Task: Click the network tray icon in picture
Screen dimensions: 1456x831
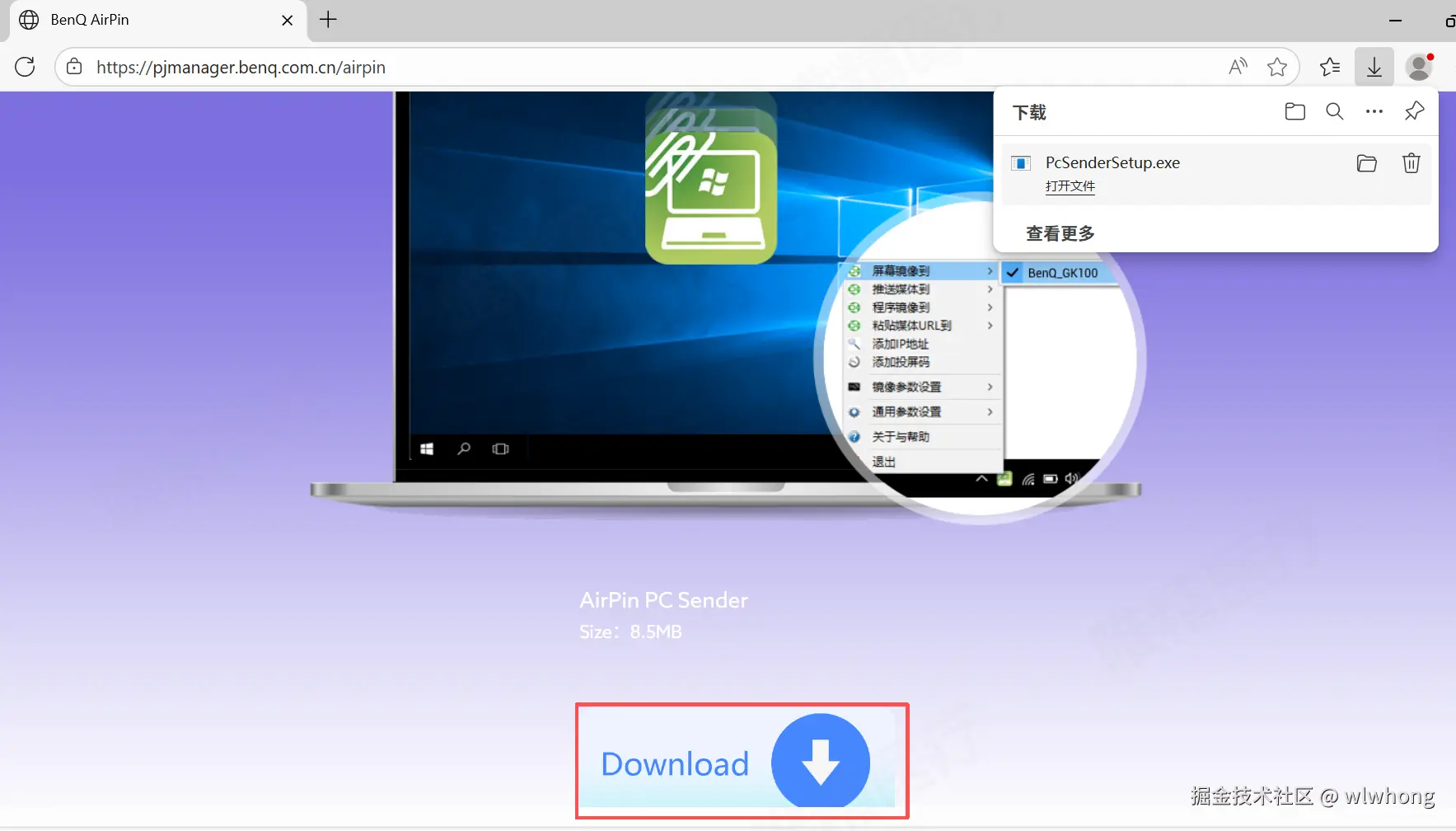Action: (x=1028, y=479)
